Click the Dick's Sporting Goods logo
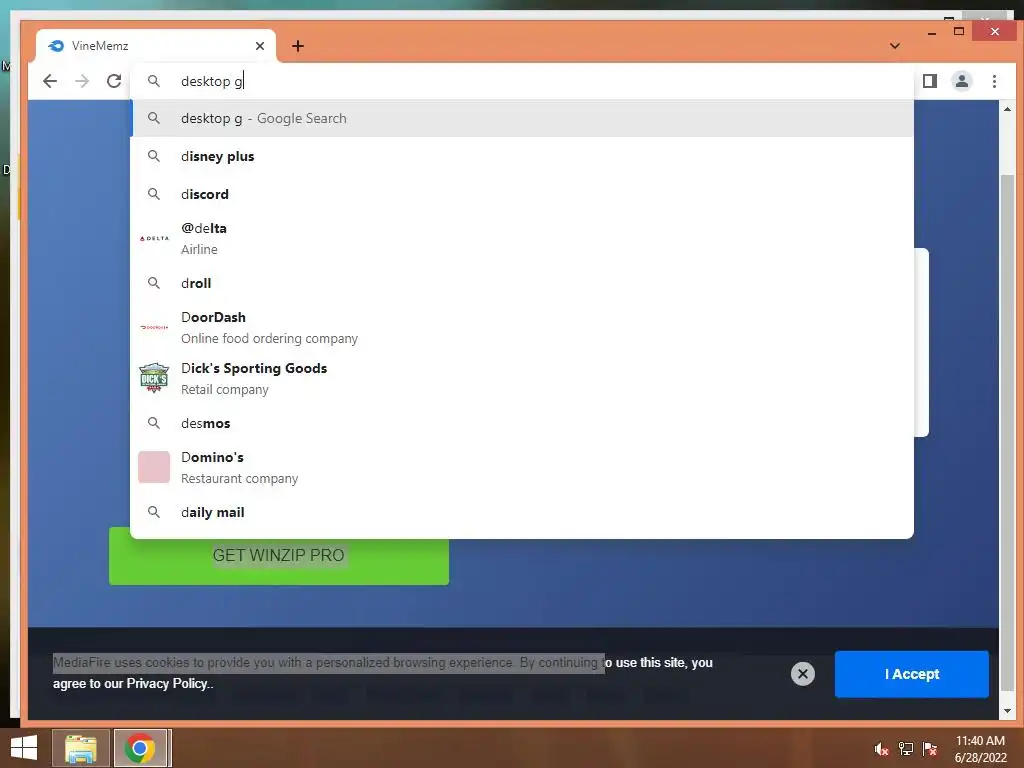Screen dimensions: 1024x768 click(154, 378)
